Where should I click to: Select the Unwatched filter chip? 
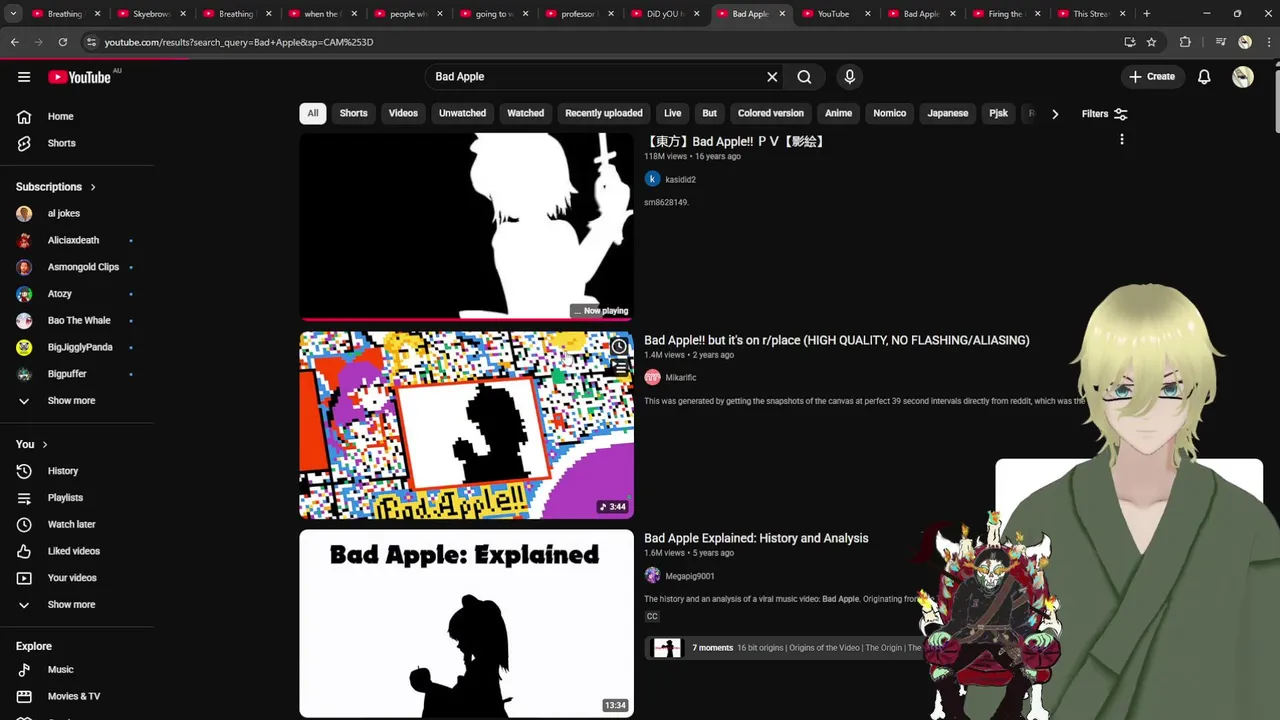[x=462, y=113]
